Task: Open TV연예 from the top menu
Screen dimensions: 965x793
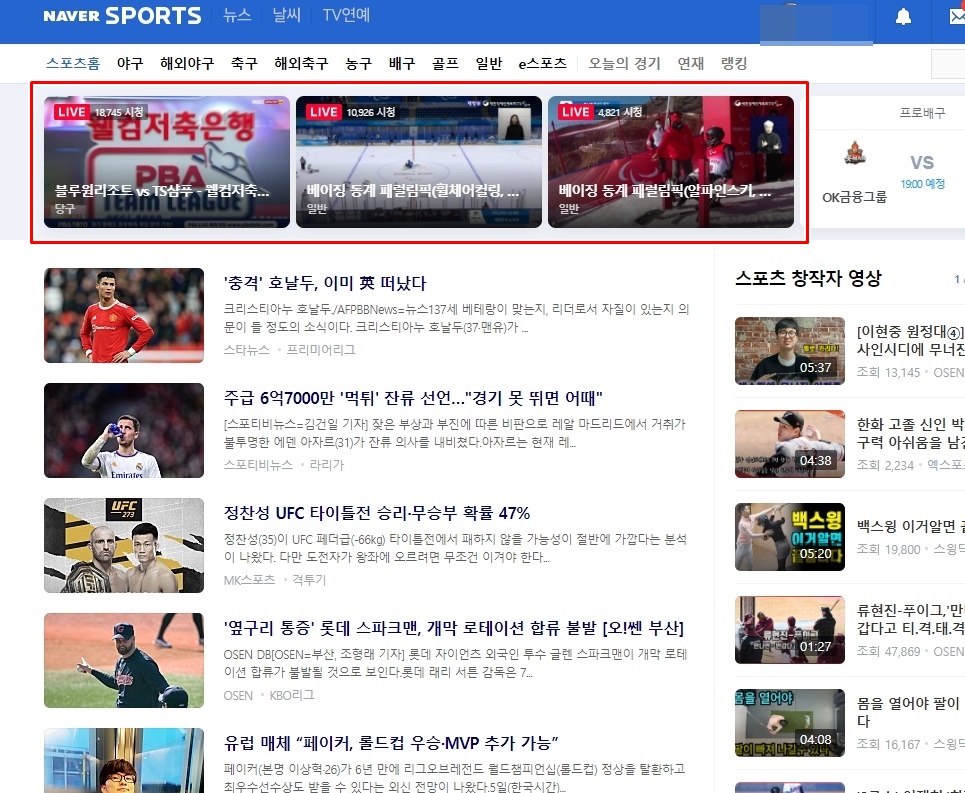Action: 345,16
